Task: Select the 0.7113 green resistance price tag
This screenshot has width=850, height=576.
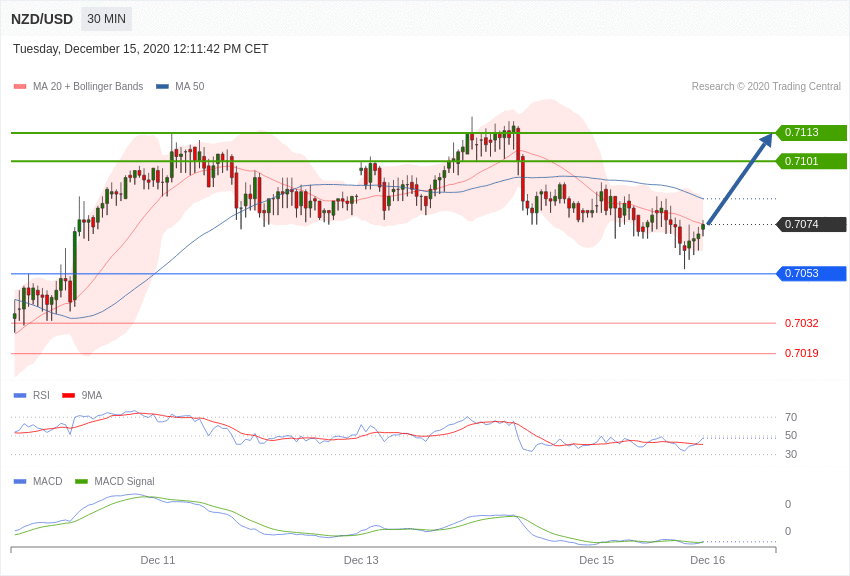Action: [811, 132]
